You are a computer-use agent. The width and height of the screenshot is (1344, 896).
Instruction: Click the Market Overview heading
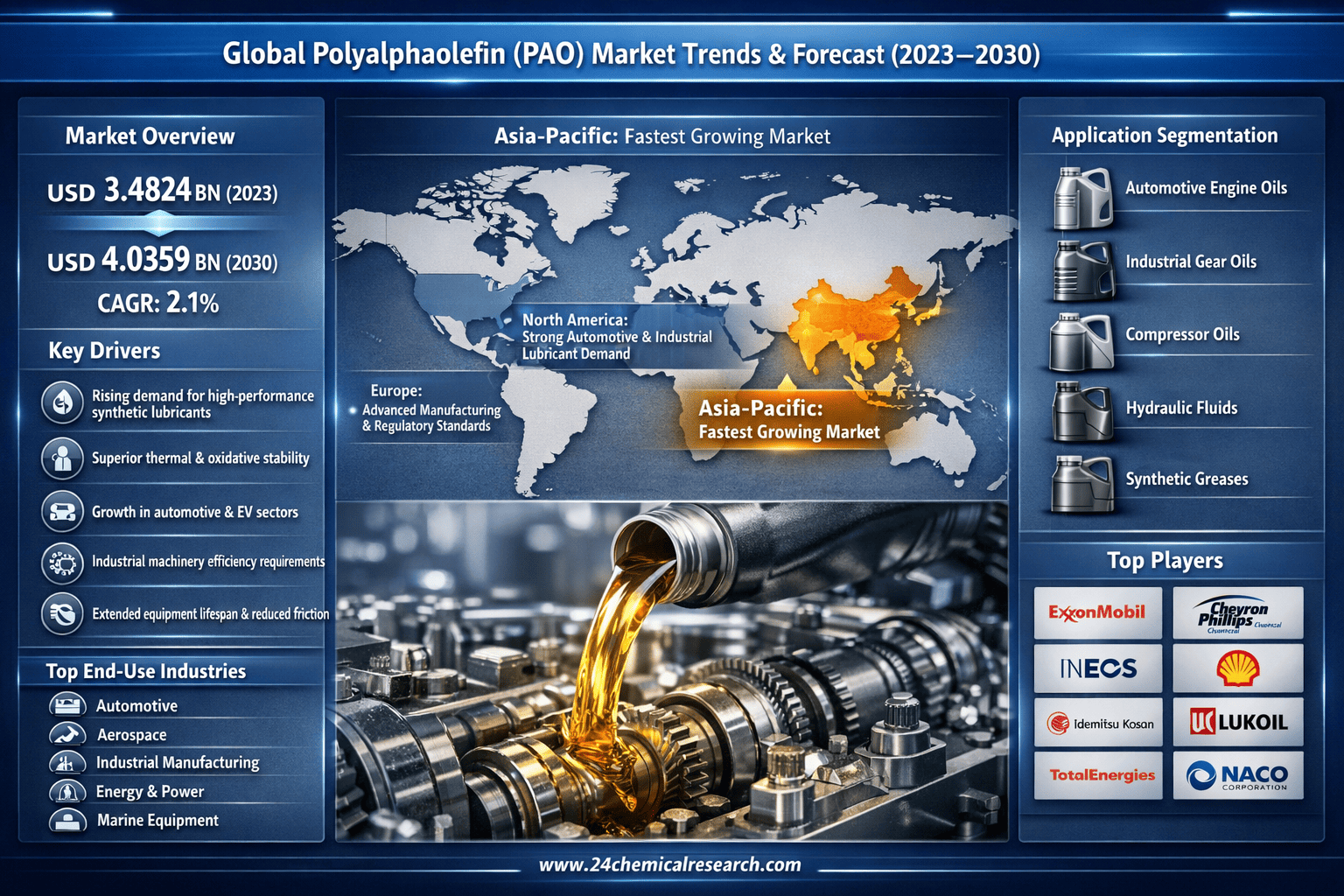tap(150, 136)
